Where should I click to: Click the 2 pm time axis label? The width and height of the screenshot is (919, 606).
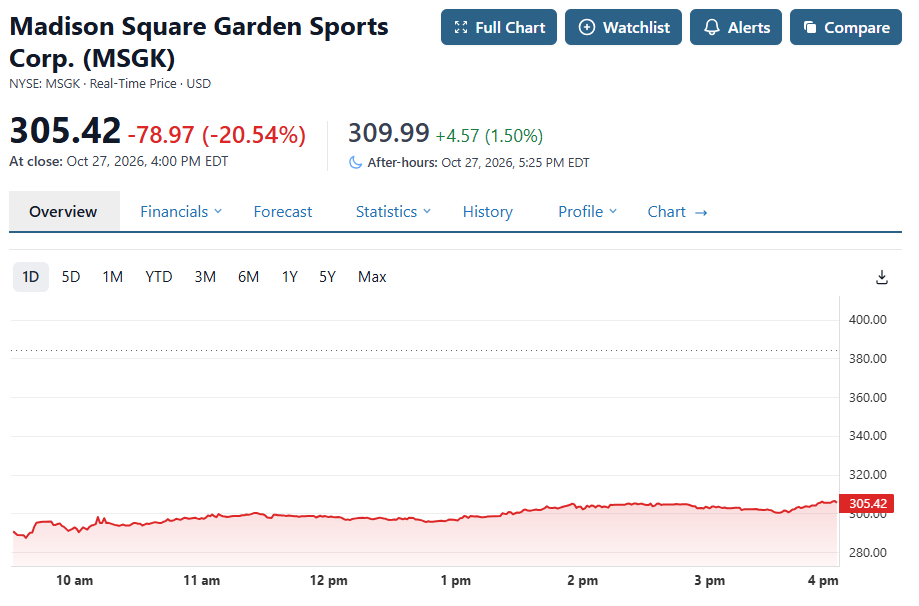583,581
